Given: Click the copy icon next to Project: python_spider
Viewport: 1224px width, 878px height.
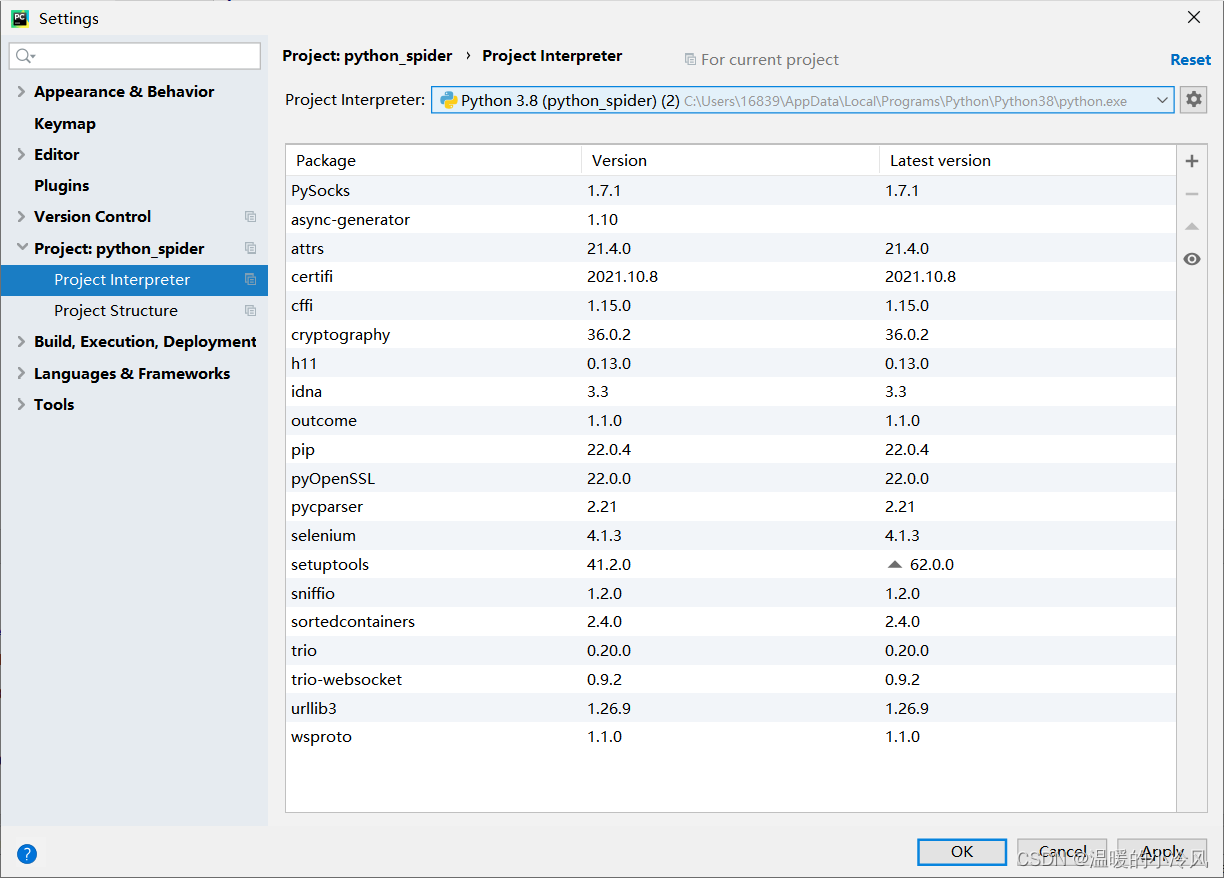Looking at the screenshot, I should [x=250, y=248].
